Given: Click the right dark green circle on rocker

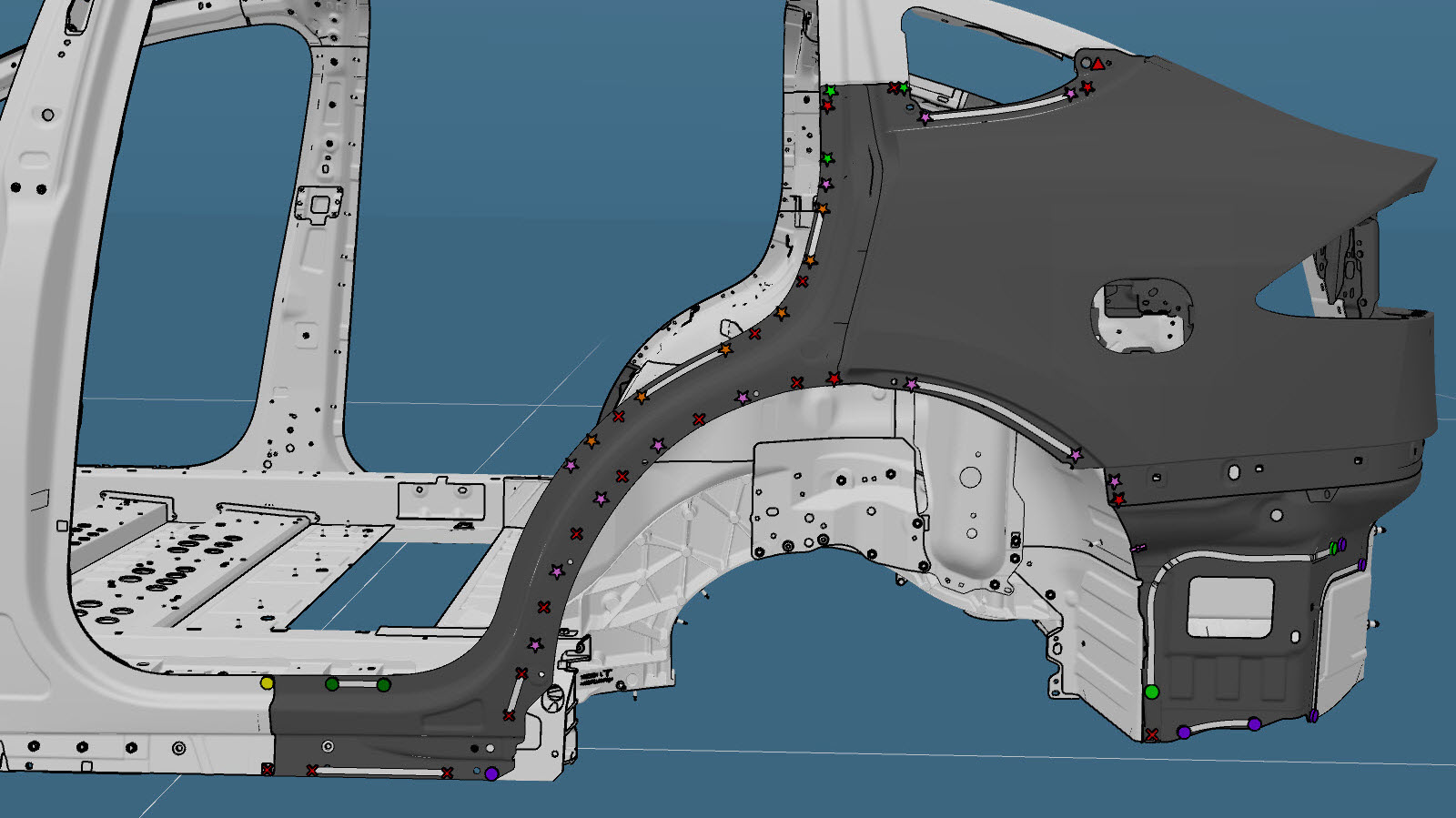Looking at the screenshot, I should (383, 685).
